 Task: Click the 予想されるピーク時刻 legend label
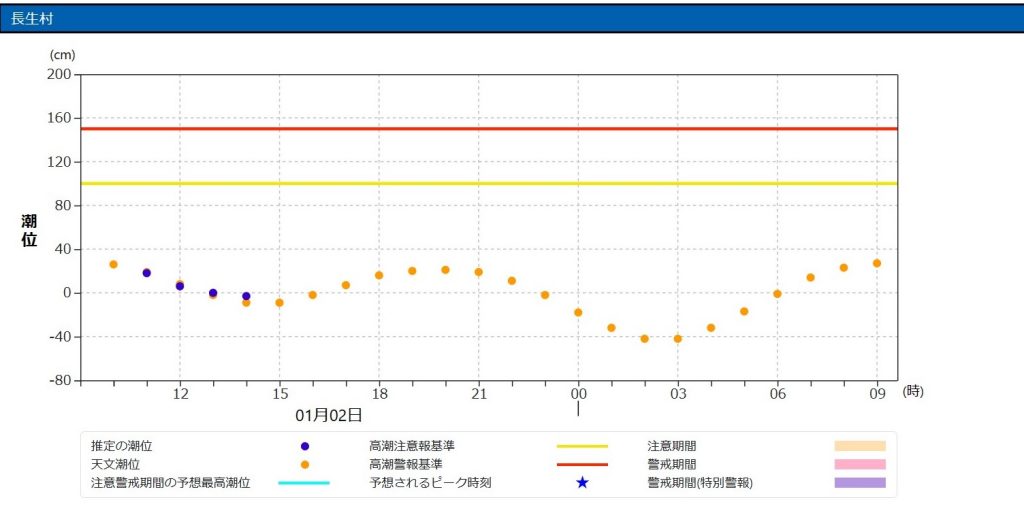tap(430, 483)
